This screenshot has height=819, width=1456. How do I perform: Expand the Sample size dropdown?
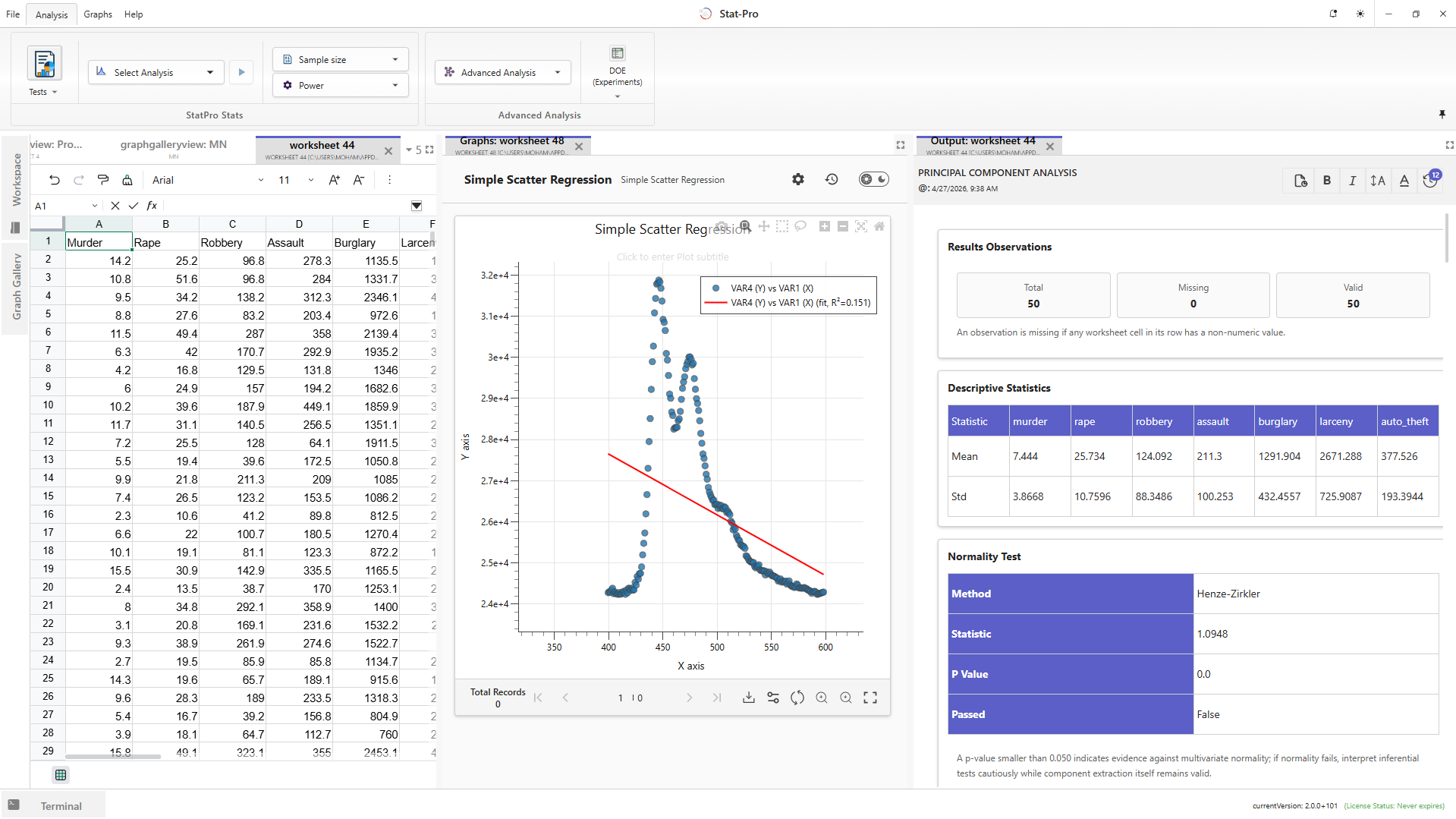point(341,60)
